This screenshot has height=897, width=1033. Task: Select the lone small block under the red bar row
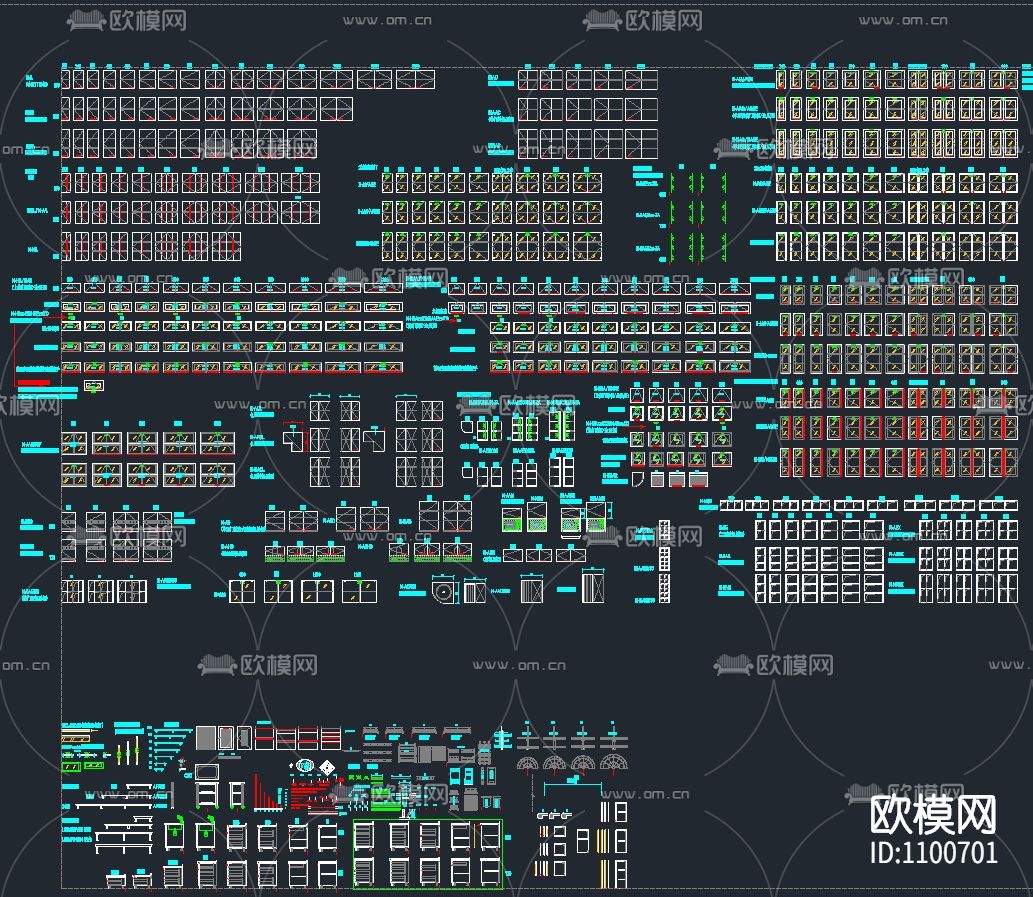94,385
